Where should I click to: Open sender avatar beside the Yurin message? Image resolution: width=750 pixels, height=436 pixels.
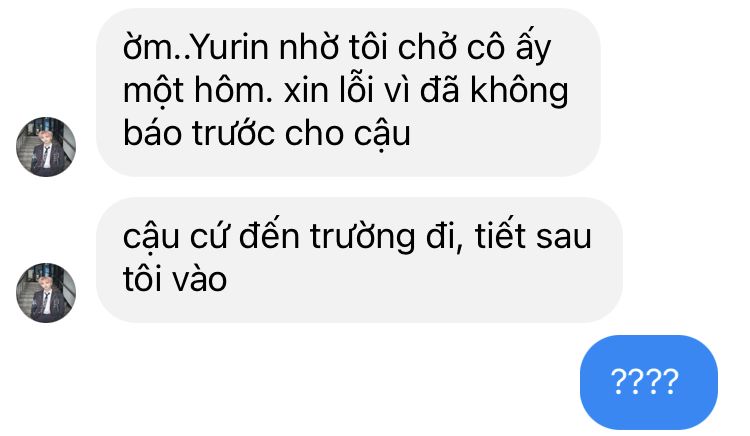coord(46,147)
